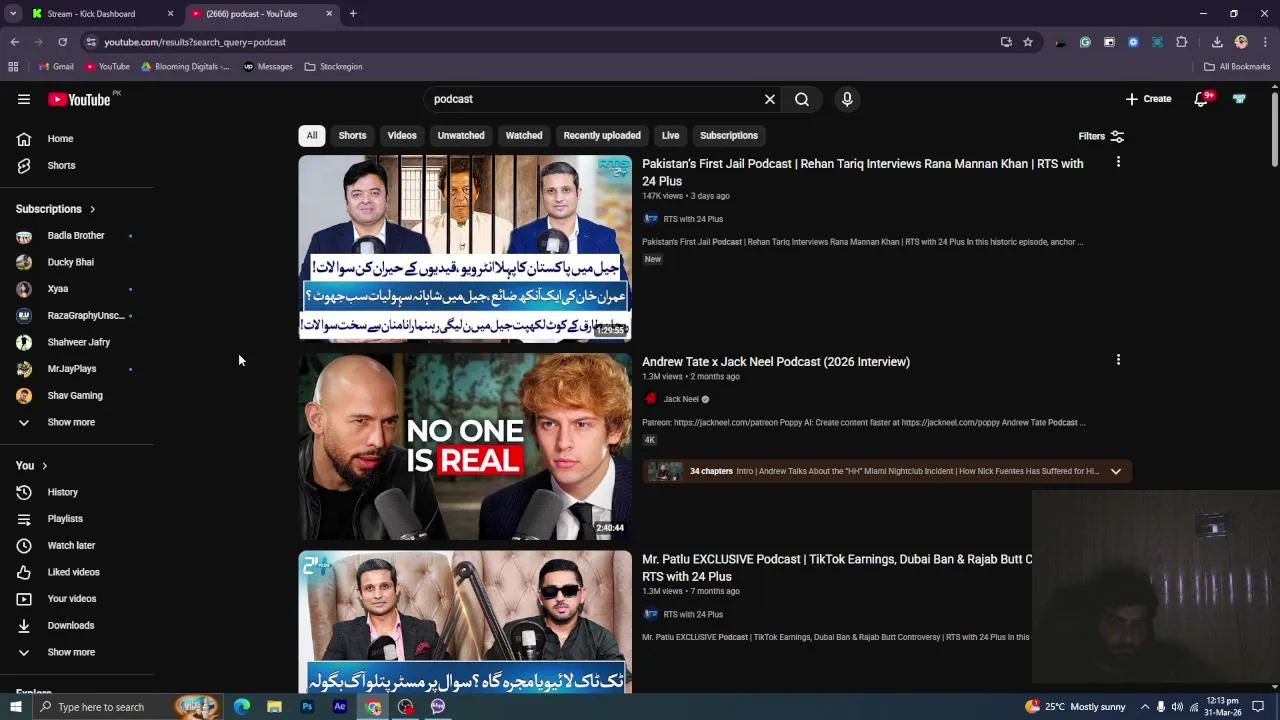Open Shahweer Jafry channel
The height and width of the screenshot is (720, 1280).
(77, 342)
